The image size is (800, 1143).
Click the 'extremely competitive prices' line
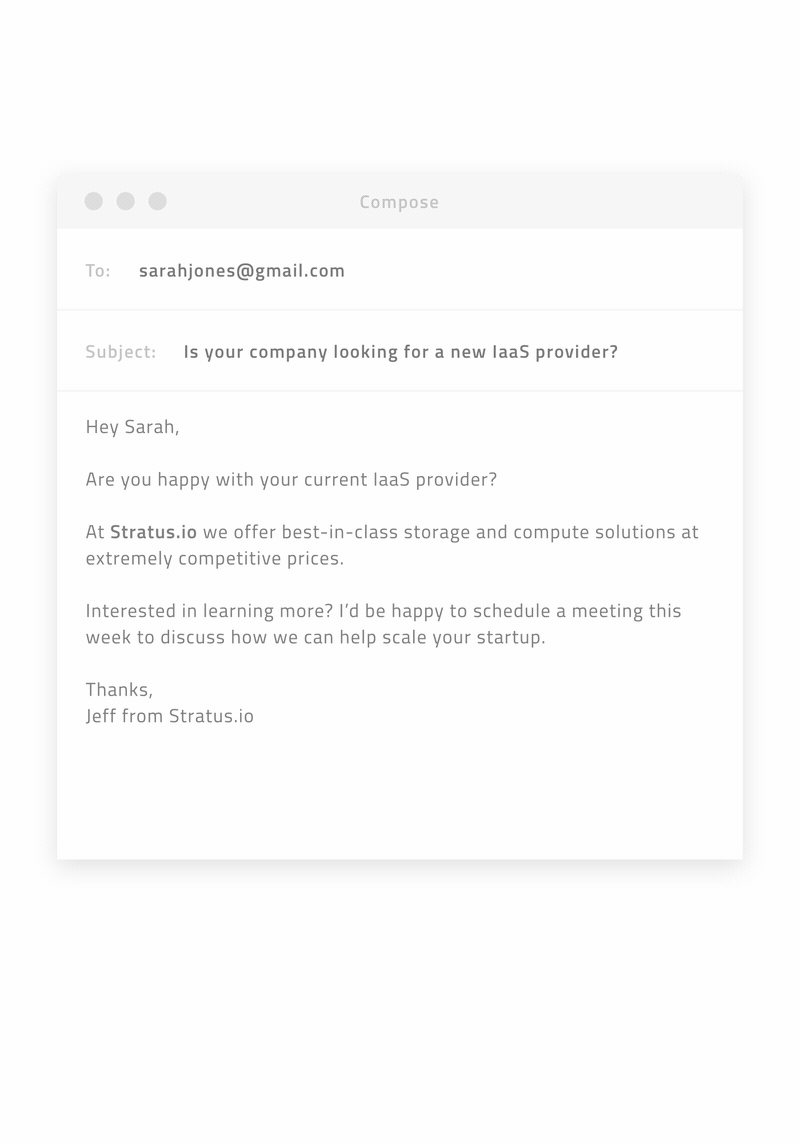214,558
